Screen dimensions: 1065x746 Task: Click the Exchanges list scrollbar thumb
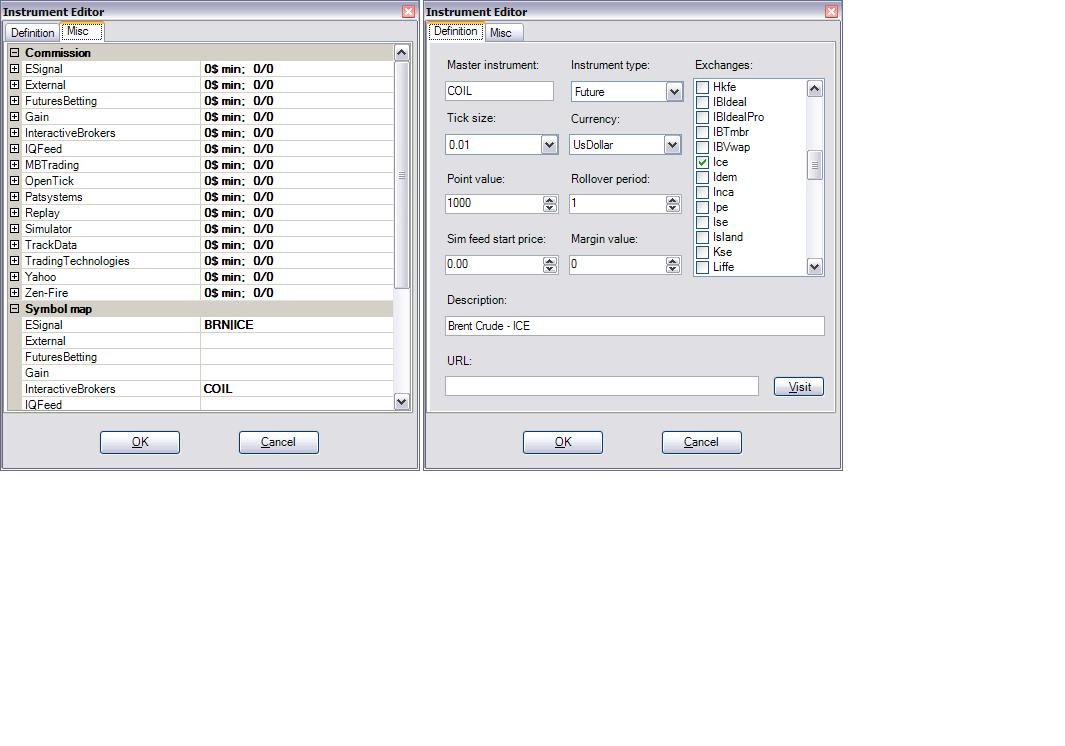click(x=815, y=165)
